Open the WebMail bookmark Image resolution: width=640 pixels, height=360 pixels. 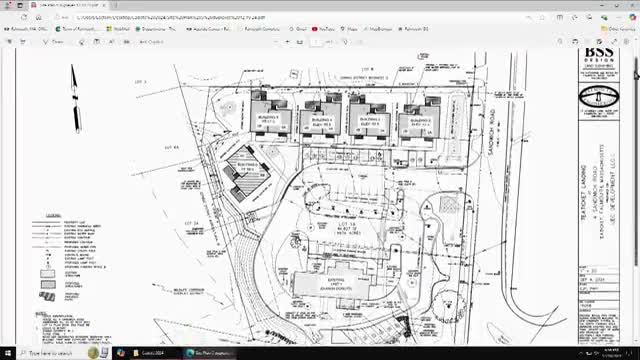(x=118, y=29)
